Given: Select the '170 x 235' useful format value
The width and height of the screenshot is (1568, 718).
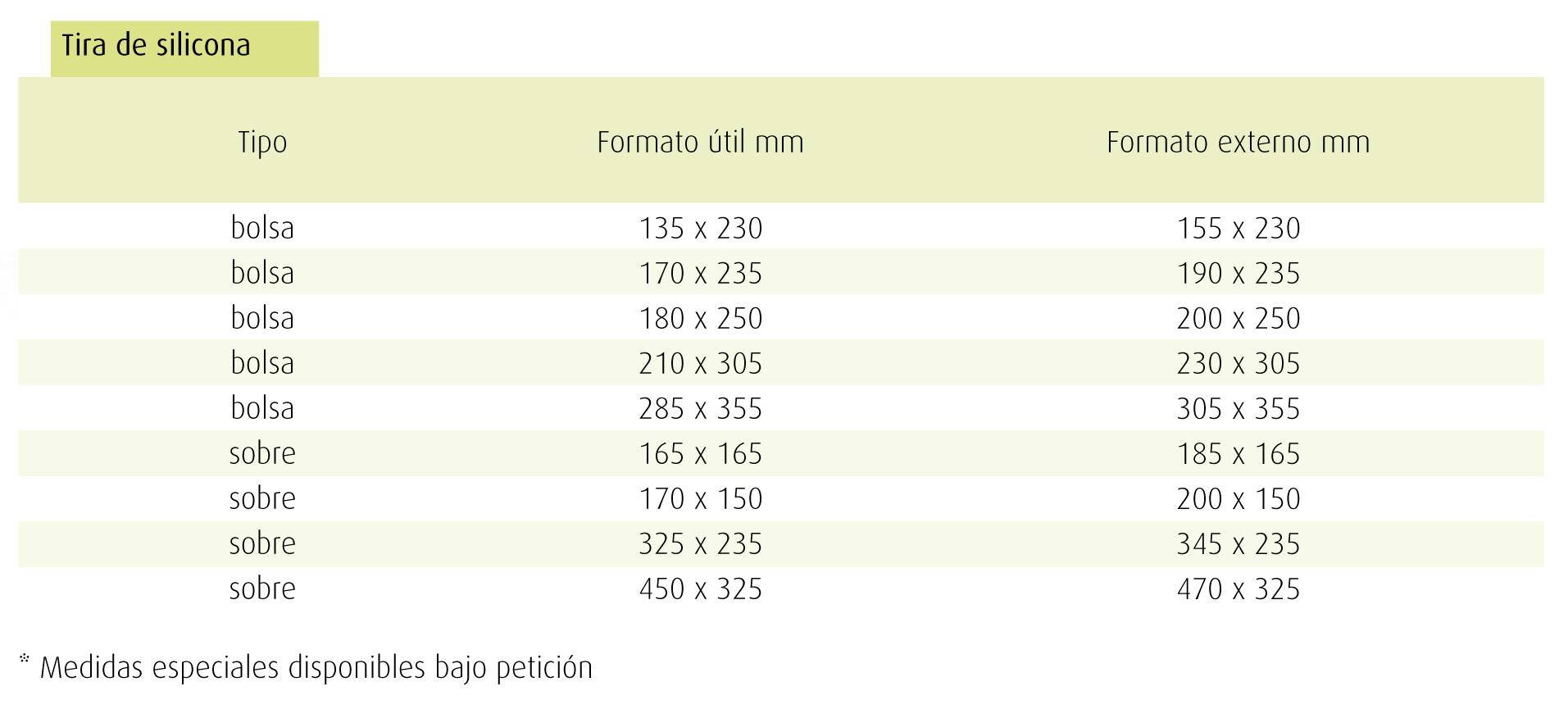Looking at the screenshot, I should coord(700,273).
